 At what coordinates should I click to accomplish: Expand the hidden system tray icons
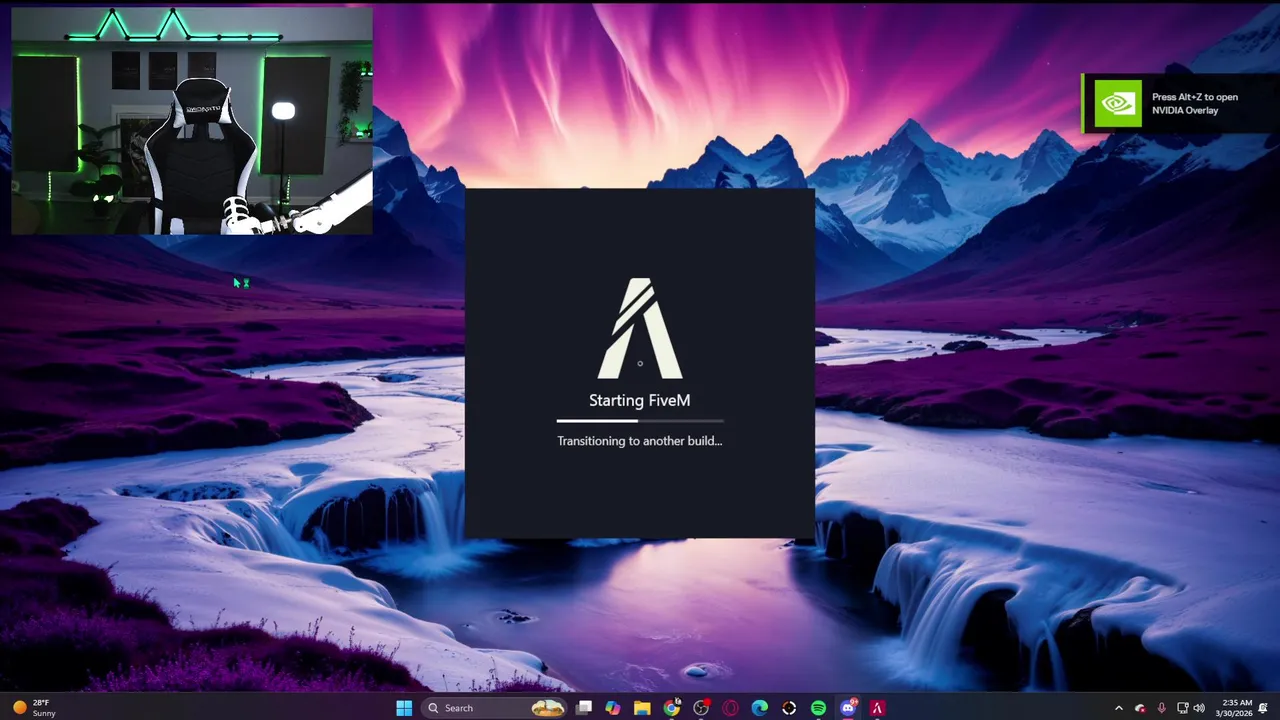pyautogui.click(x=1118, y=708)
